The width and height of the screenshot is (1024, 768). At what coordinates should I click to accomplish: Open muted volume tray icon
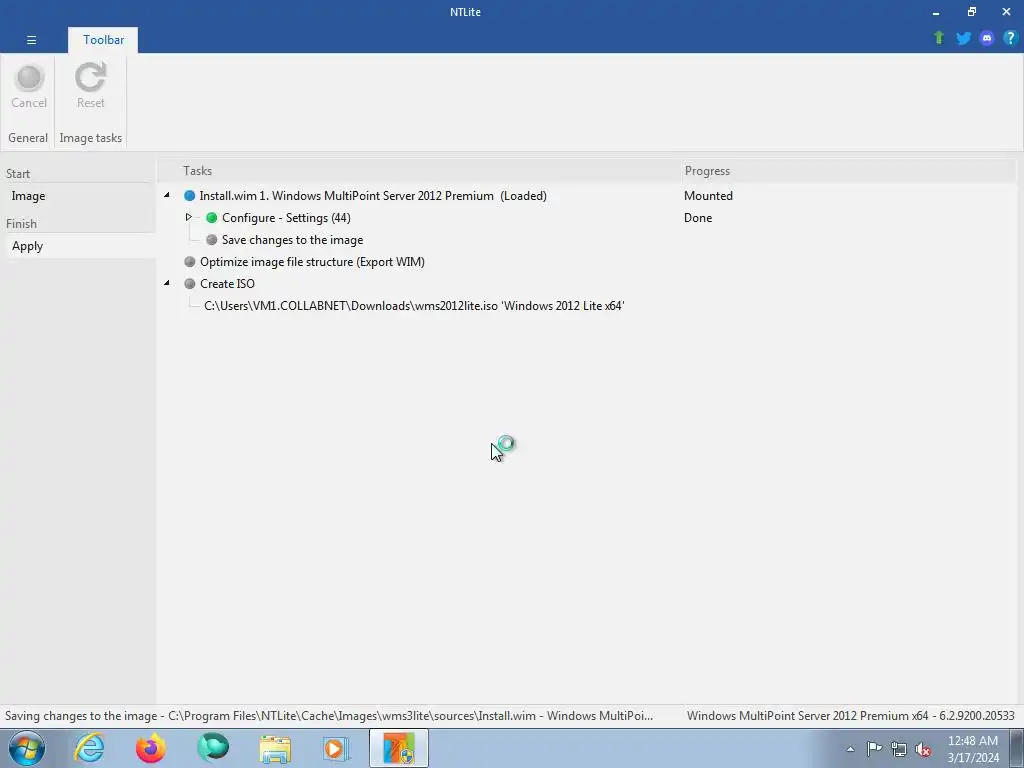pyautogui.click(x=923, y=749)
